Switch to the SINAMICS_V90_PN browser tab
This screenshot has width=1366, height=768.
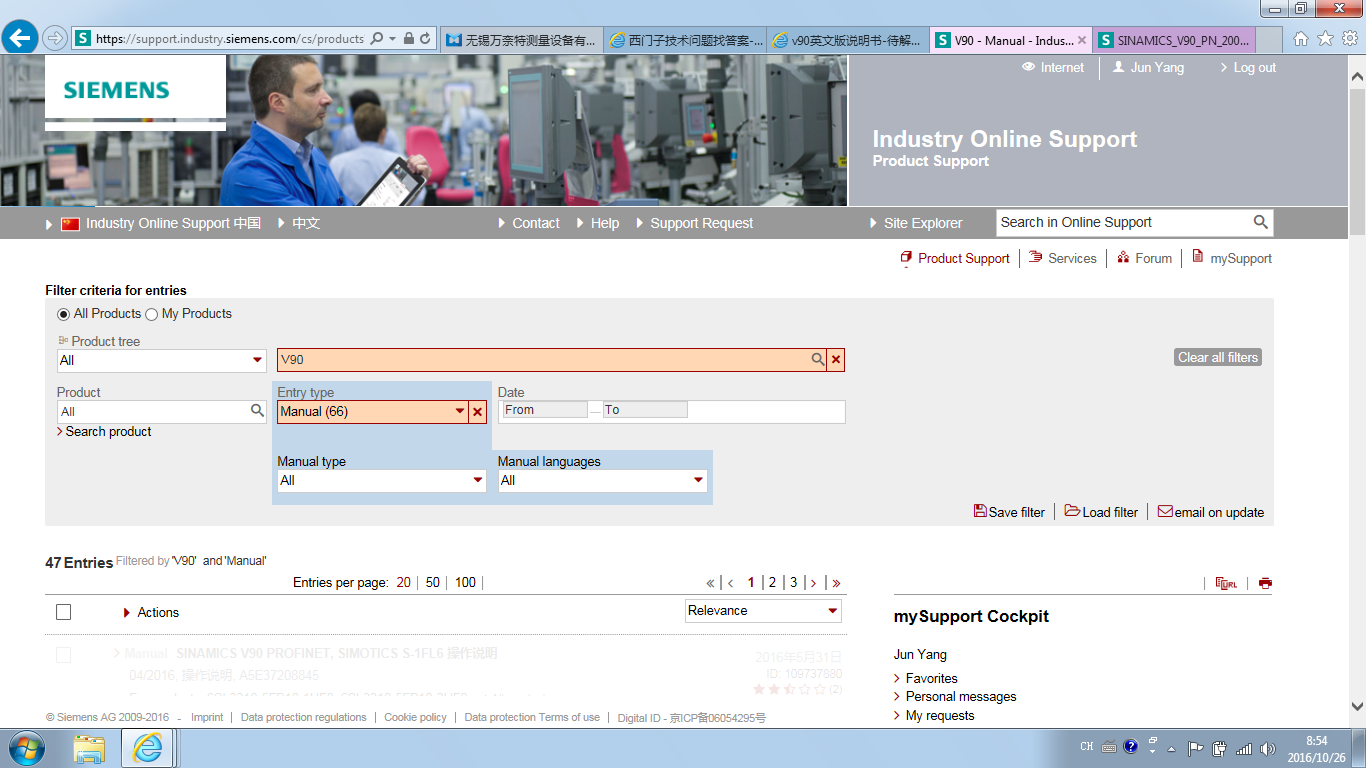coord(1174,40)
